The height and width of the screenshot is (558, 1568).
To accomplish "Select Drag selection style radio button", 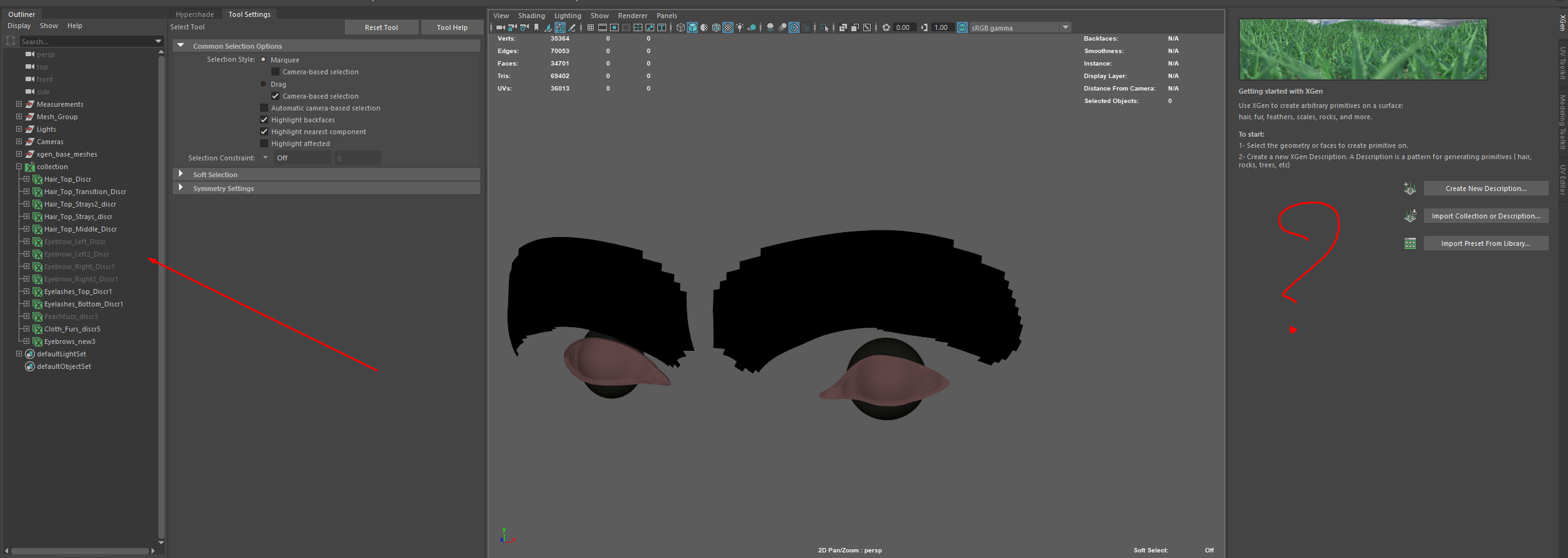I will (x=263, y=84).
